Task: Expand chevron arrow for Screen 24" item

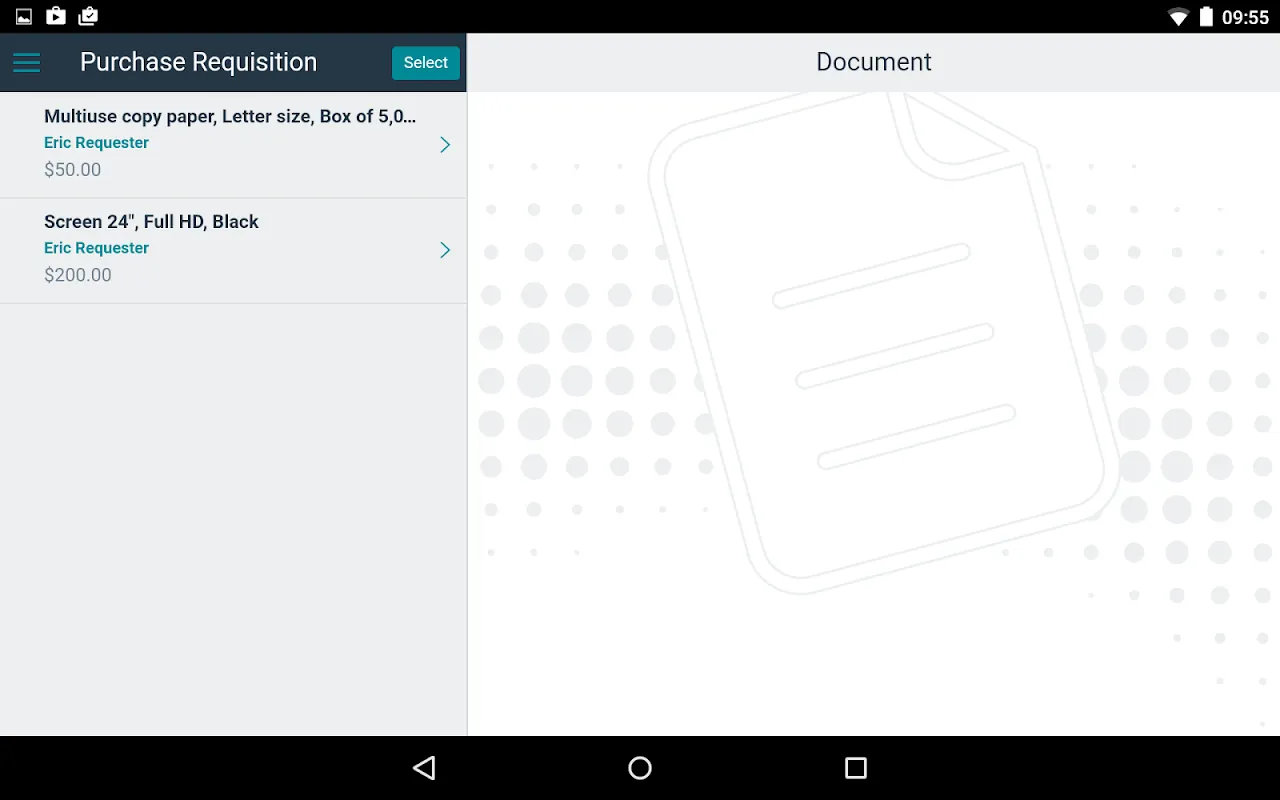Action: 445,250
